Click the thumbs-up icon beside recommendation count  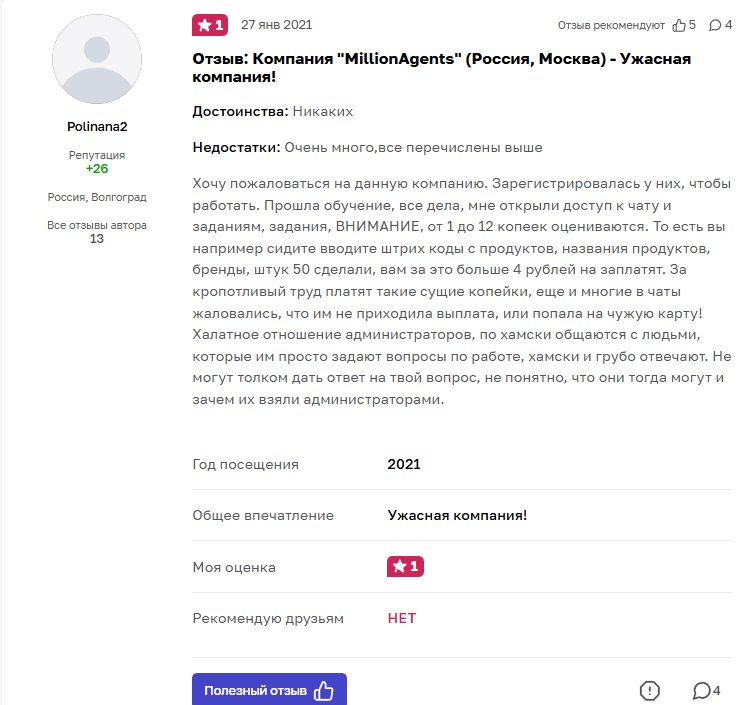pyautogui.click(x=679, y=25)
